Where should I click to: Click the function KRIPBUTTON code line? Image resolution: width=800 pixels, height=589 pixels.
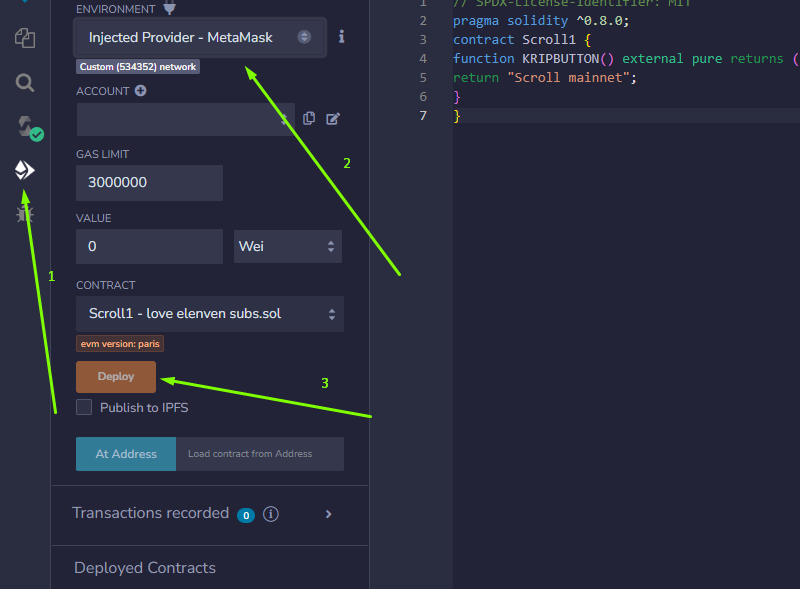click(x=626, y=59)
